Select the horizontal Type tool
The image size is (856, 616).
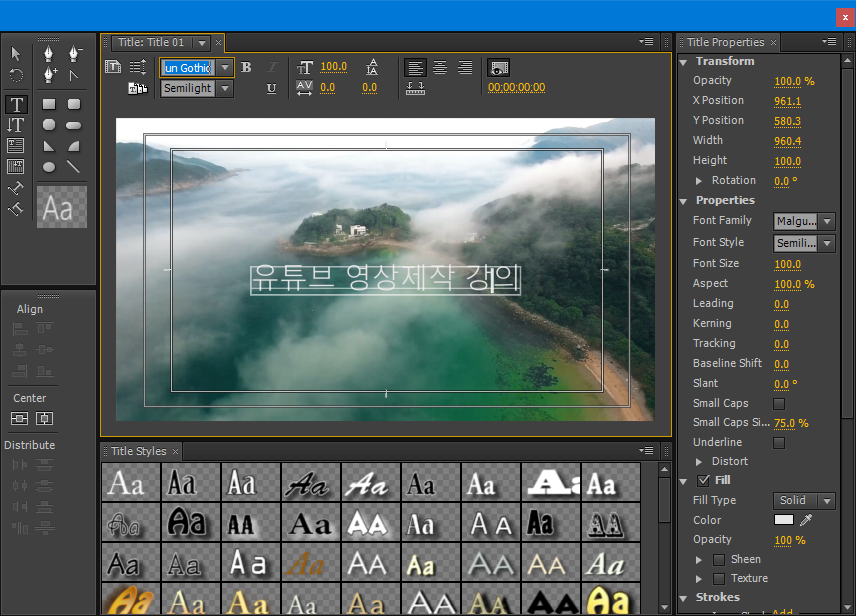point(16,104)
